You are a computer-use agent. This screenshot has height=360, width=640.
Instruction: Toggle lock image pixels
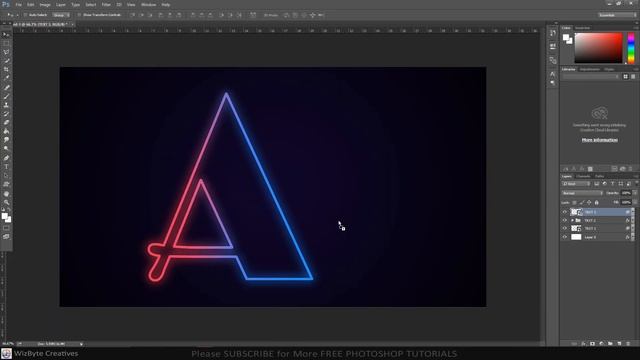pyautogui.click(x=582, y=202)
